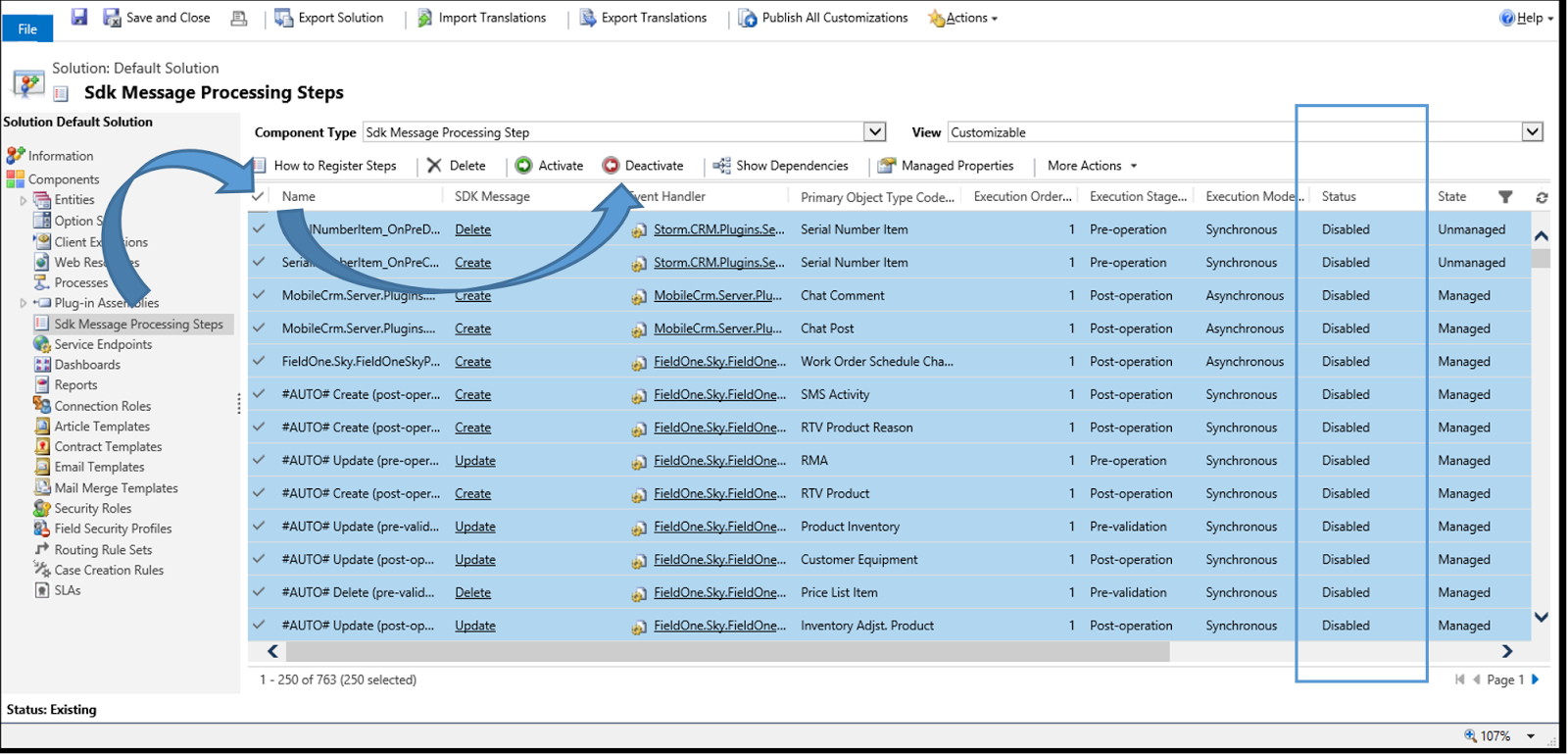This screenshot has width=1568, height=755.
Task: Click the Field Security Profiles icon
Action: point(42,528)
